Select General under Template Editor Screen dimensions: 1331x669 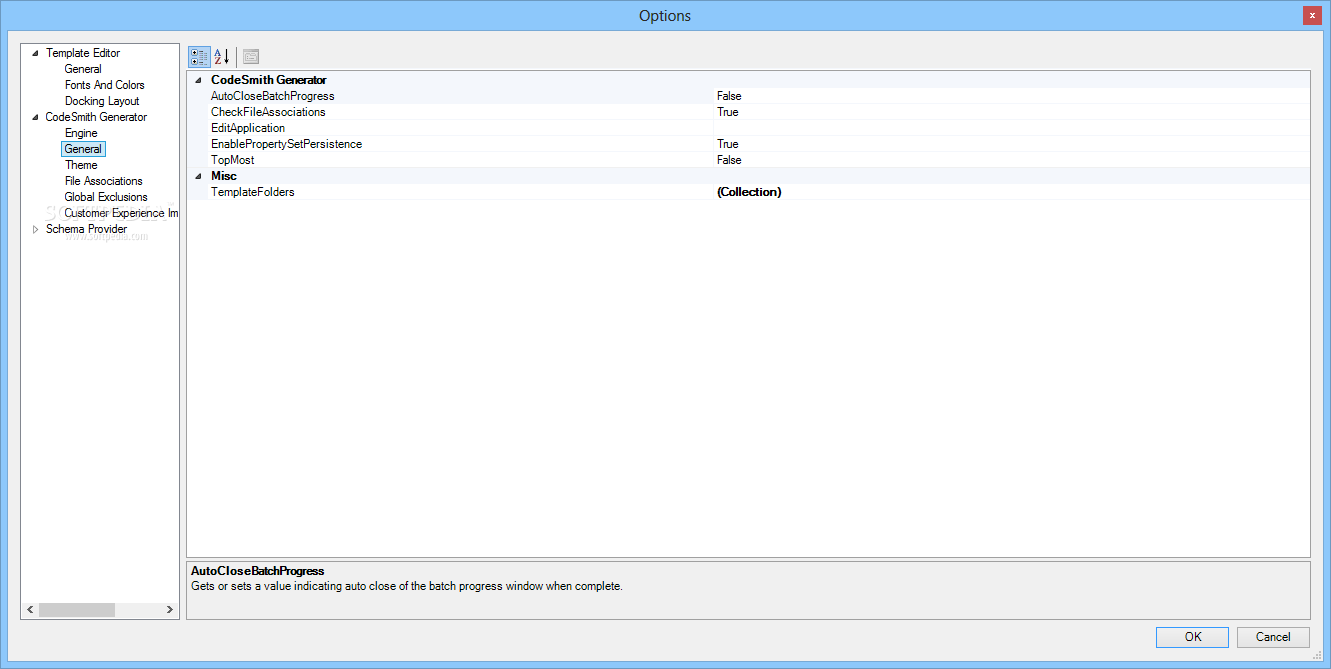[x=83, y=69]
